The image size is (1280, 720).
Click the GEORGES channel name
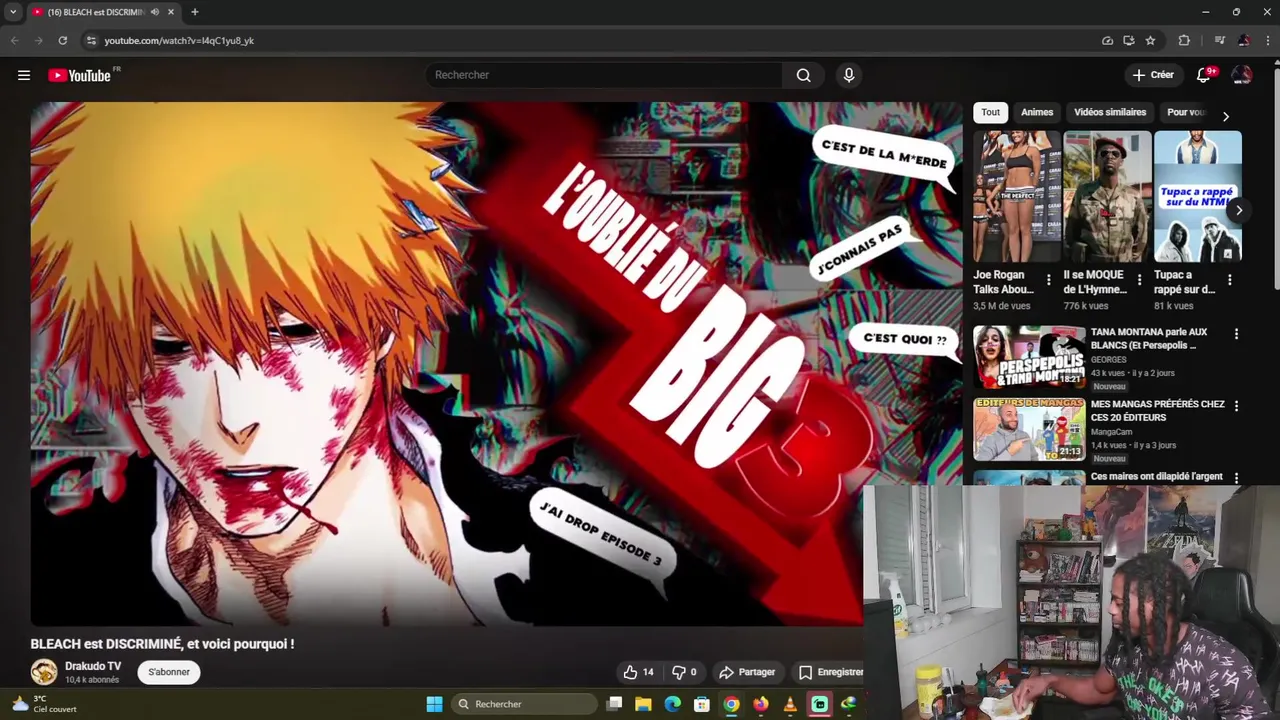1108,360
